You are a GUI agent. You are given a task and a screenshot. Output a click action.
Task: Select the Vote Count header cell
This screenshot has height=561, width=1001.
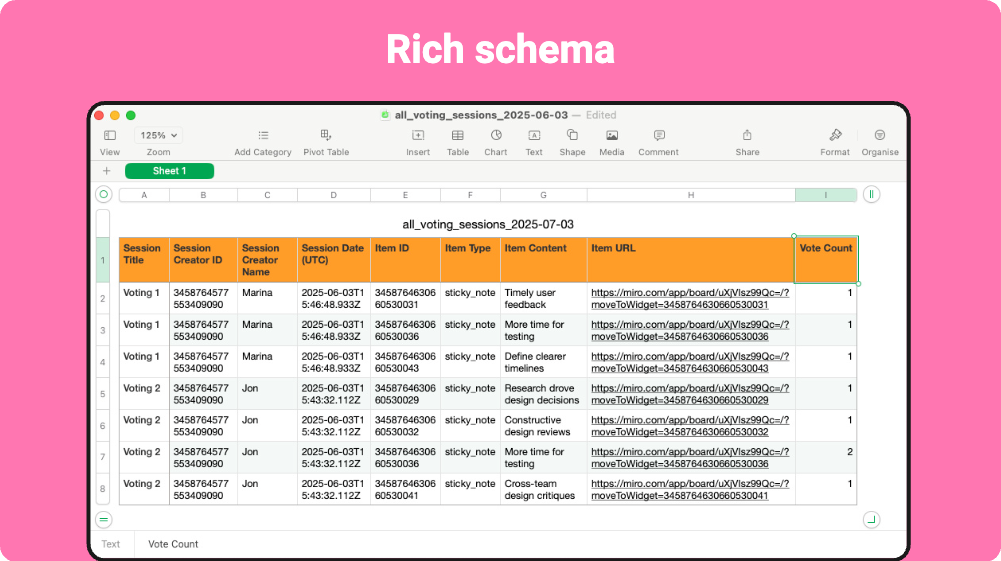tap(826, 260)
